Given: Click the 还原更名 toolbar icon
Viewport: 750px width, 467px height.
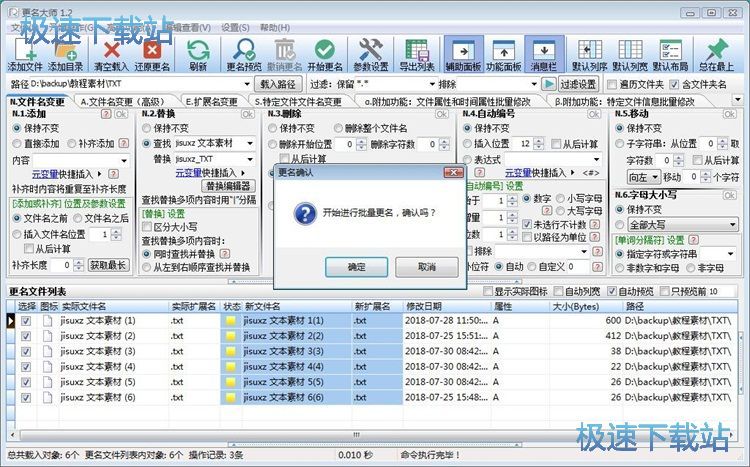Looking at the screenshot, I should [152, 54].
